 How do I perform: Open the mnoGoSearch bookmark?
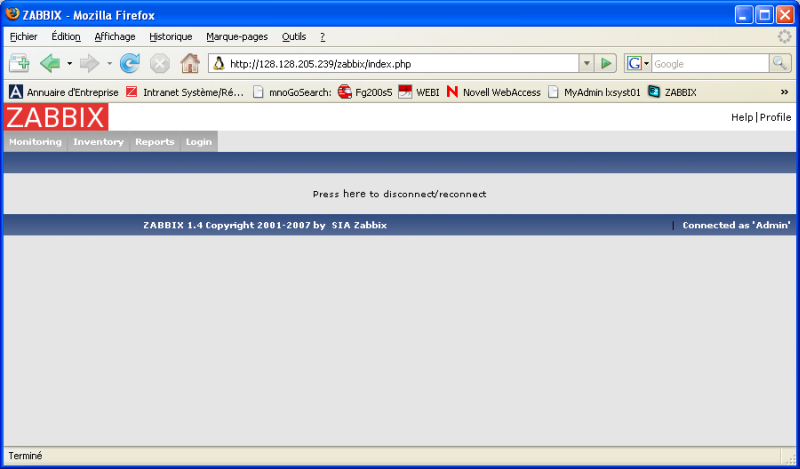click(293, 92)
